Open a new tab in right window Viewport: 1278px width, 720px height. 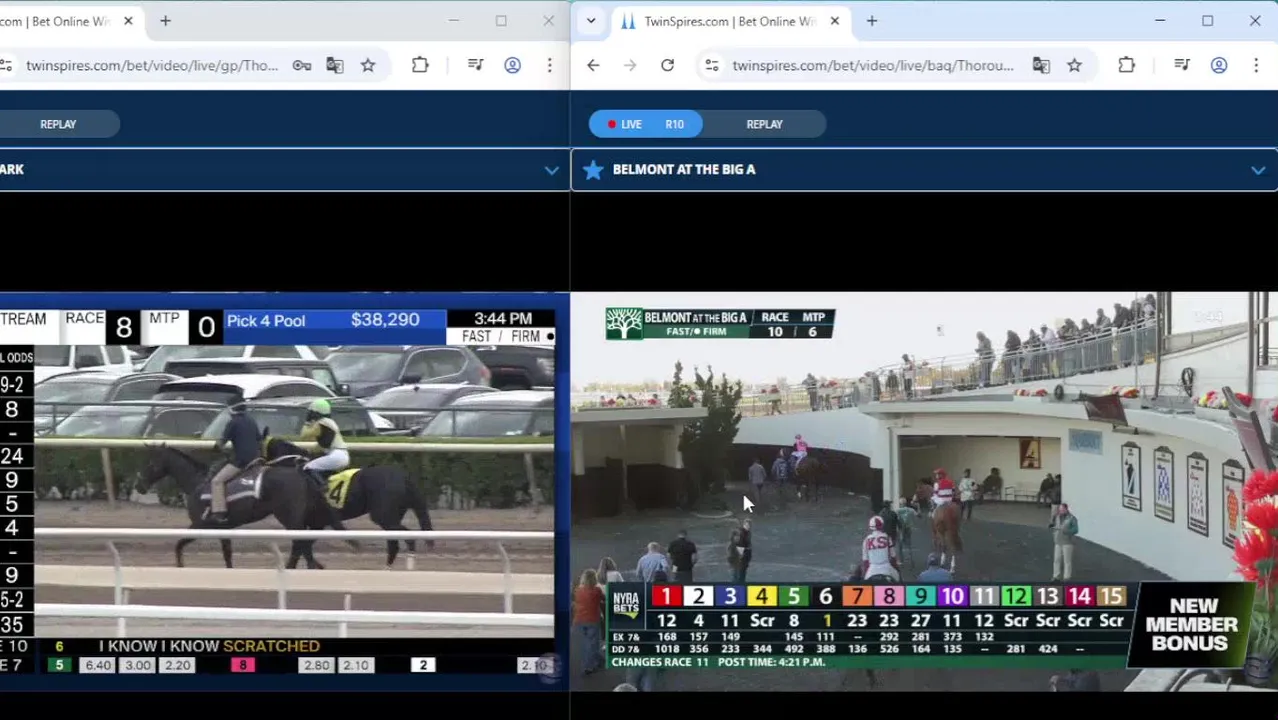[x=872, y=21]
